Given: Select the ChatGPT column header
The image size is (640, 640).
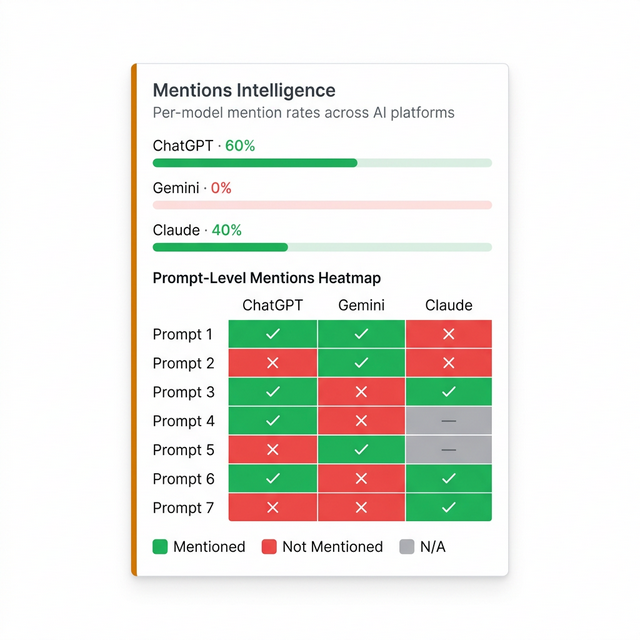Looking at the screenshot, I should 273,305.
